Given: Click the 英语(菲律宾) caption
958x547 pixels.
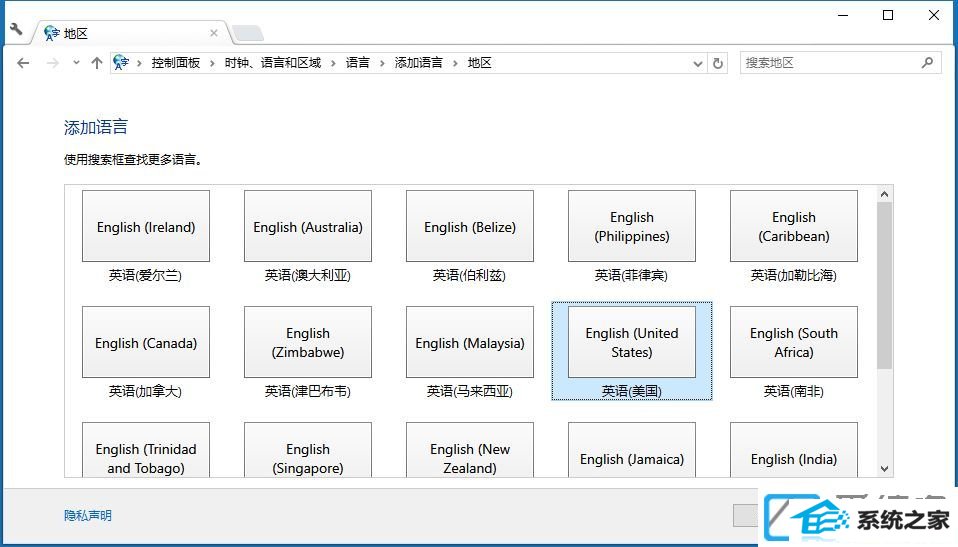Looking at the screenshot, I should pyautogui.click(x=631, y=276).
